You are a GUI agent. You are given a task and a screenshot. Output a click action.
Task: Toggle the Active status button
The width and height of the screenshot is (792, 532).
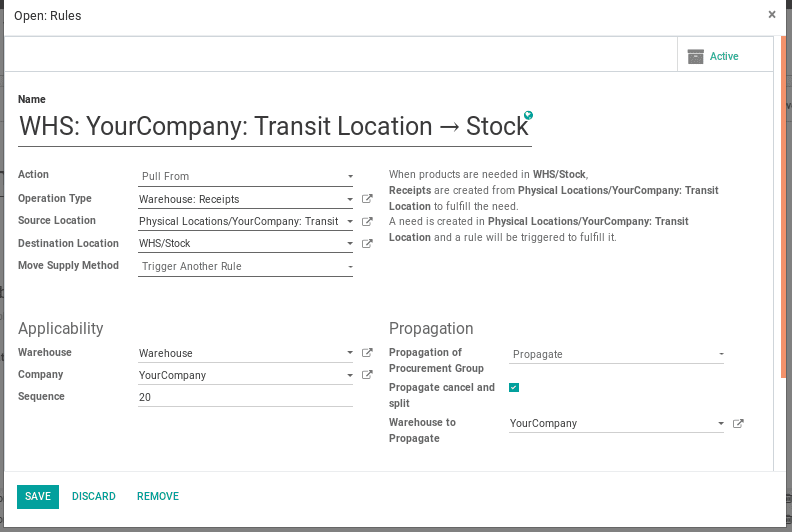pos(725,54)
